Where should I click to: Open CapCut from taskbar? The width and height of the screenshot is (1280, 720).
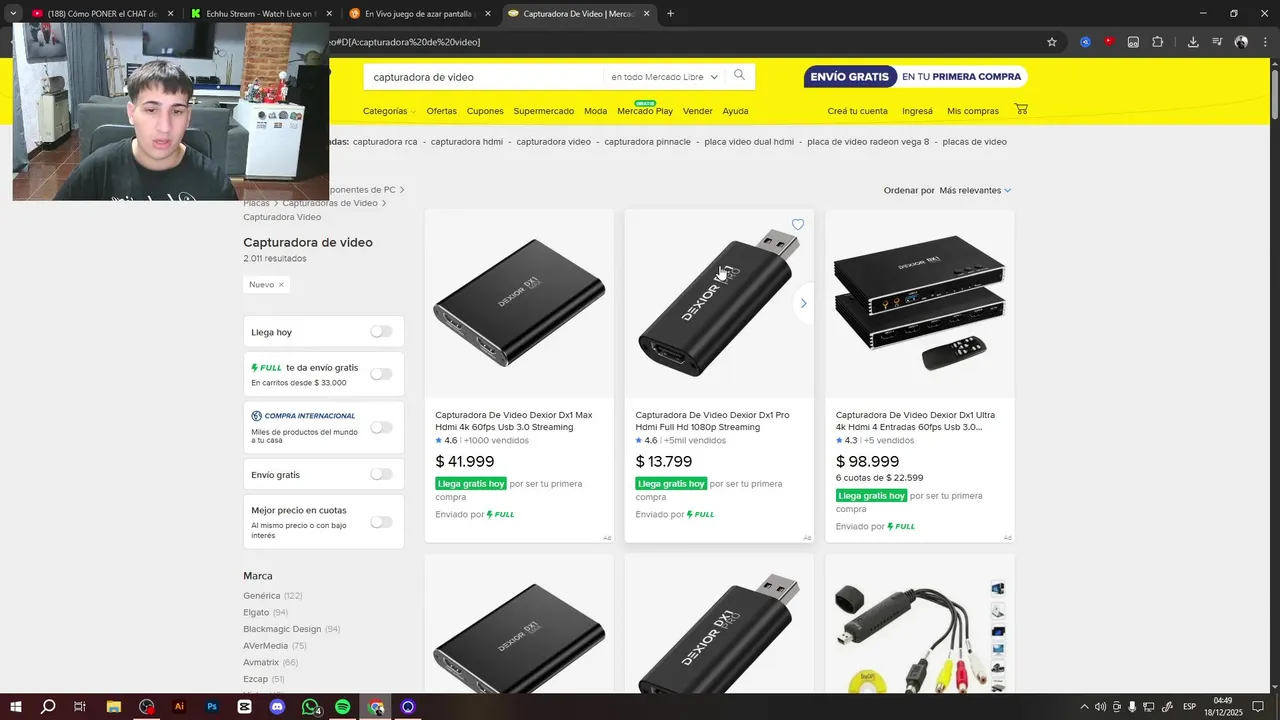click(245, 707)
